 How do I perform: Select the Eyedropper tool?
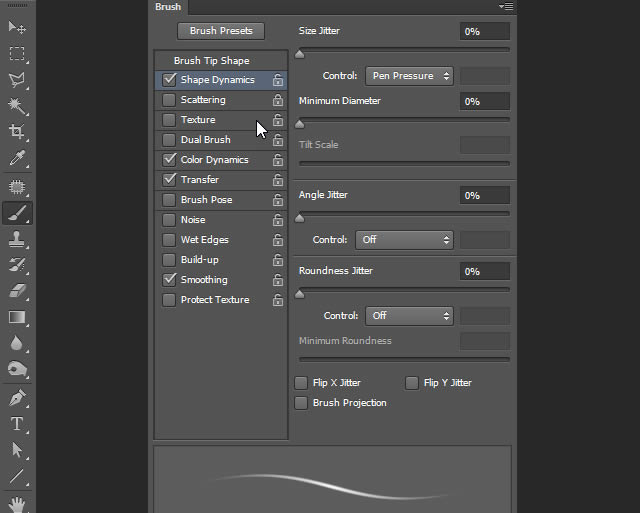17,158
